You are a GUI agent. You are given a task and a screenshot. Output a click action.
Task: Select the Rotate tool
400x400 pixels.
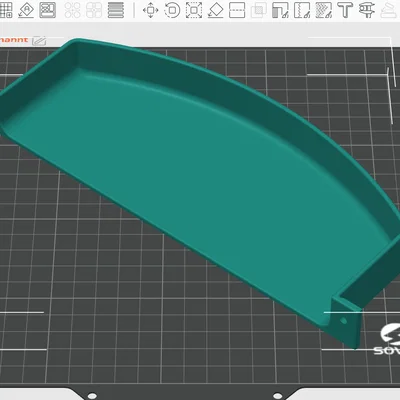click(x=172, y=10)
